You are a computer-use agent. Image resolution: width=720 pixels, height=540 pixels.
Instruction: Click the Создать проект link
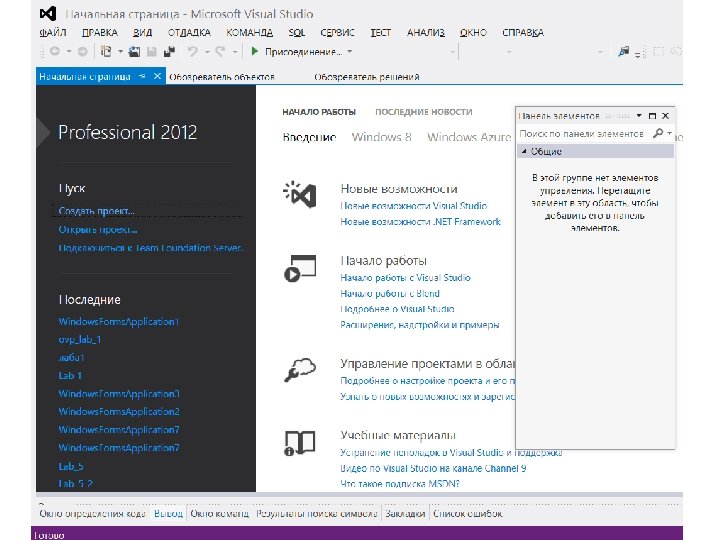[96, 211]
